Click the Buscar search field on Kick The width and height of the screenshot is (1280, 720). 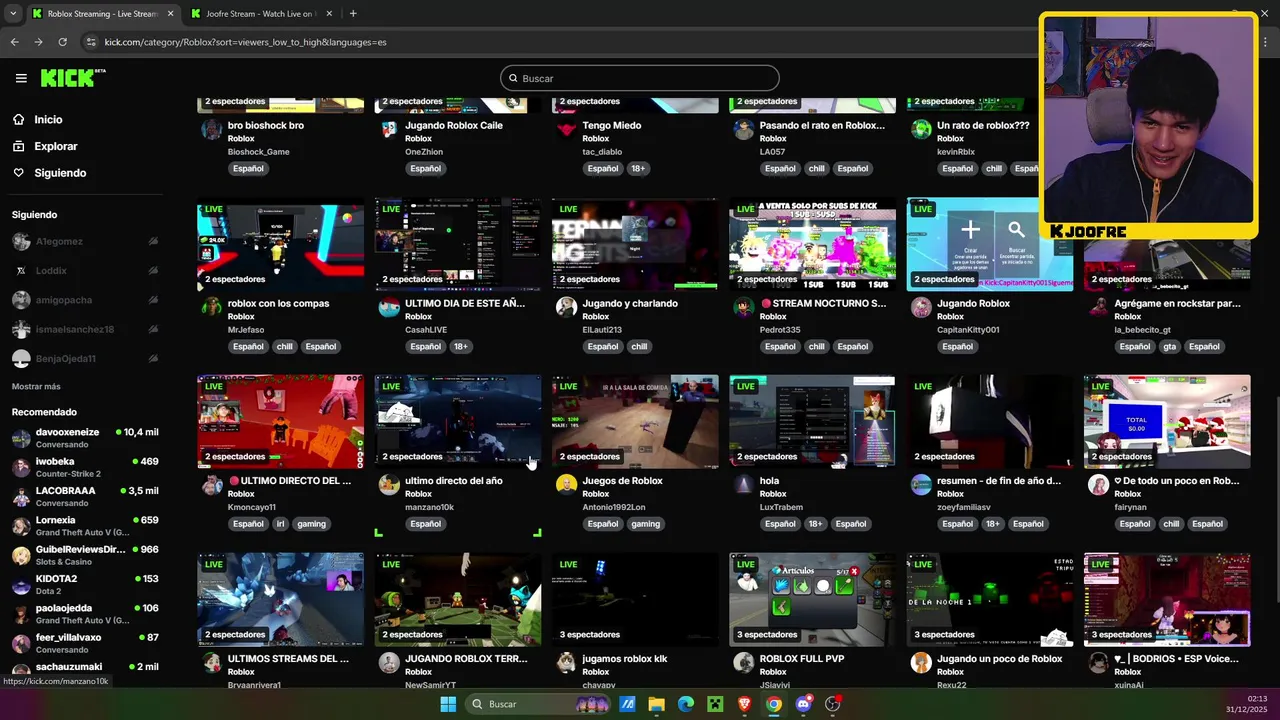(x=640, y=78)
